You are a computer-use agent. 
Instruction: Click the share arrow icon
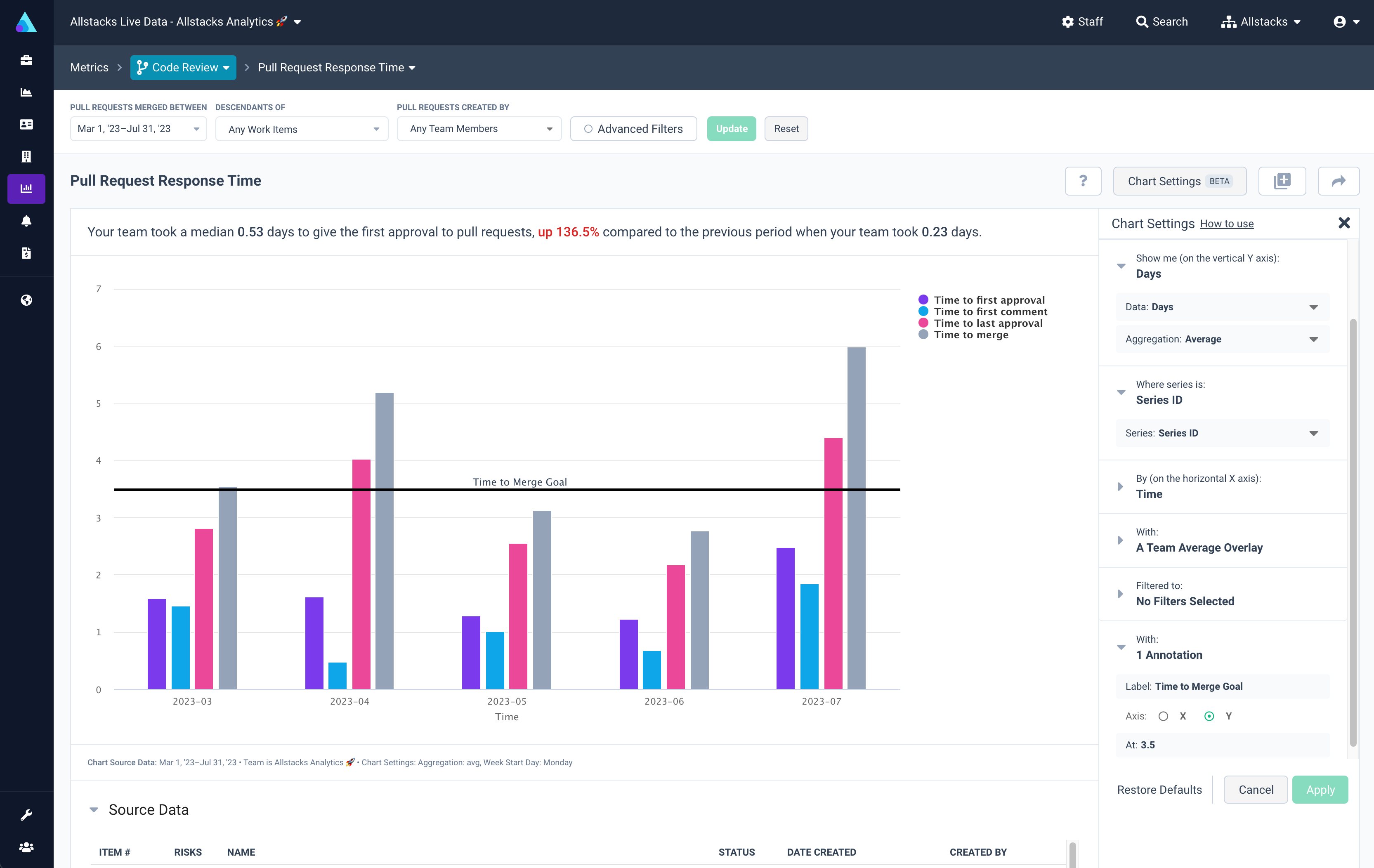pyautogui.click(x=1338, y=181)
